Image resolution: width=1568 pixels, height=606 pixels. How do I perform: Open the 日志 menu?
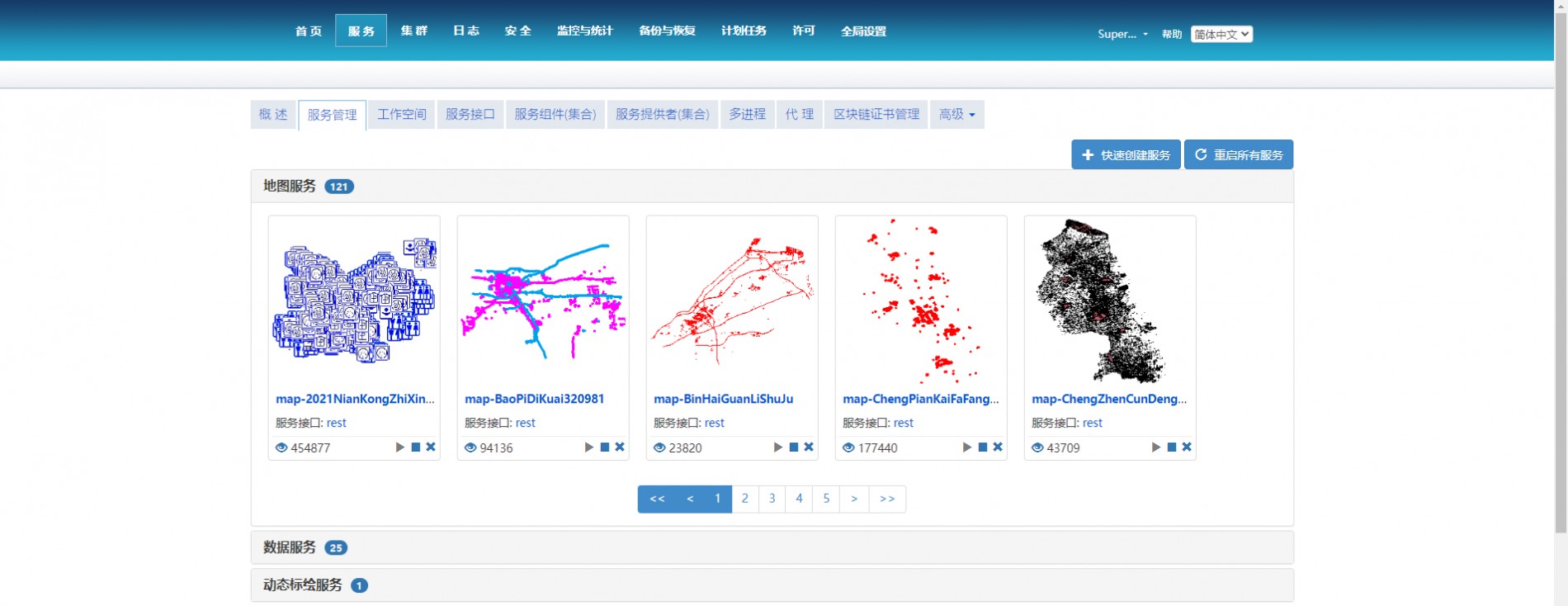(x=466, y=31)
